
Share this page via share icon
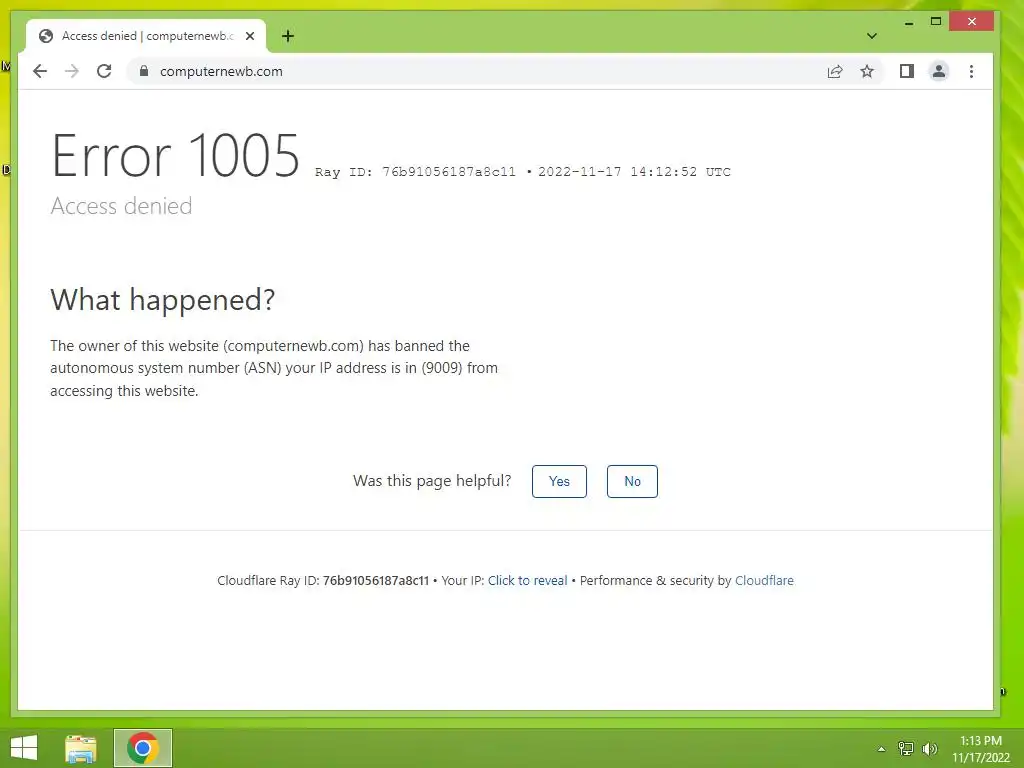point(835,71)
